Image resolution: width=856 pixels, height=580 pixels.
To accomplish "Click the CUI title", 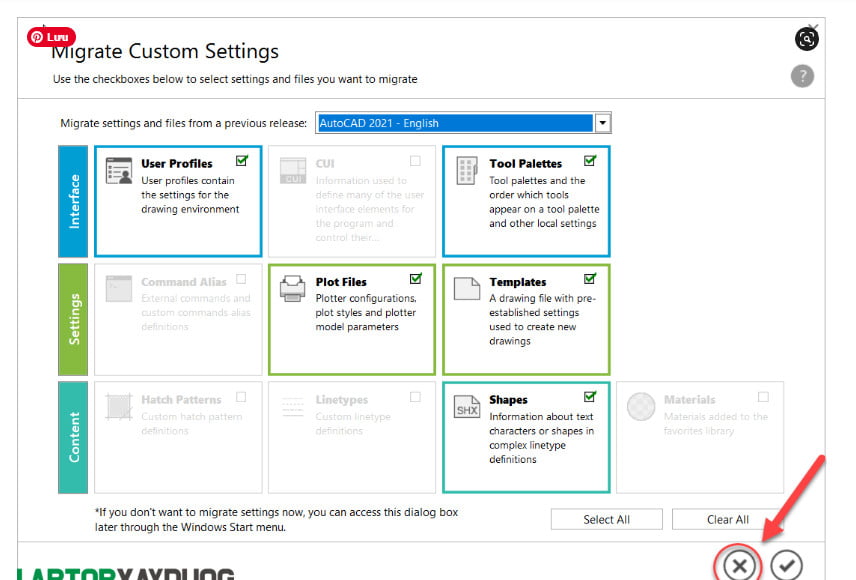I will (x=325, y=163).
